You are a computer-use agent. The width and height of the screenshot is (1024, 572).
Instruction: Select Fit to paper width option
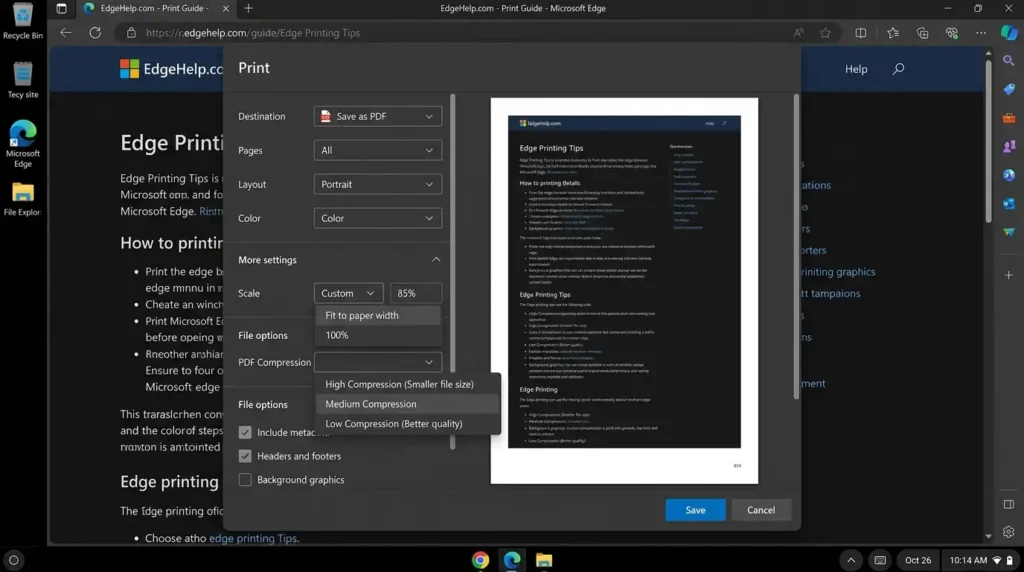click(378, 315)
